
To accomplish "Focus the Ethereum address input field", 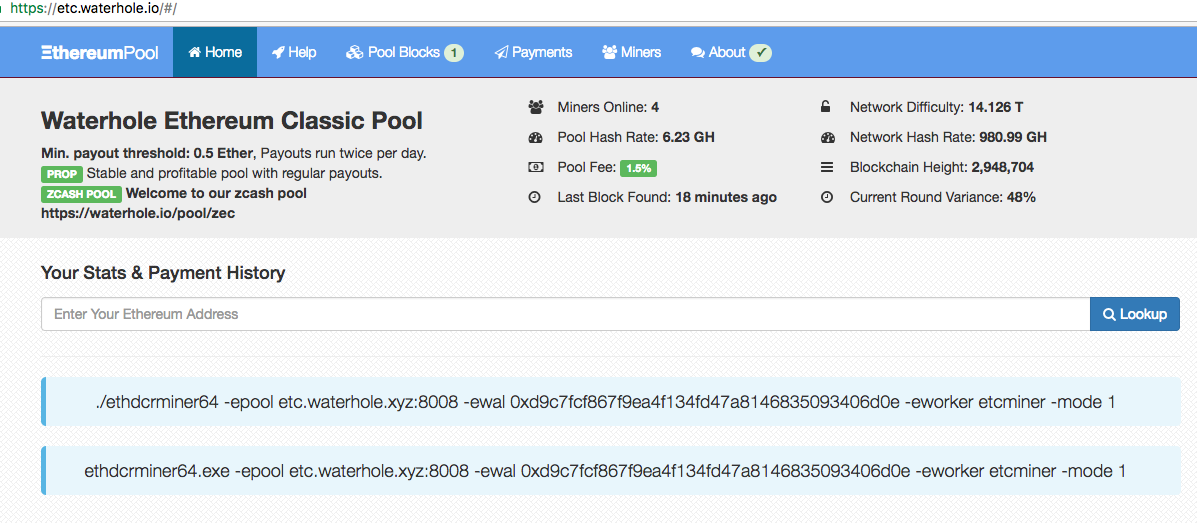I will click(x=565, y=314).
